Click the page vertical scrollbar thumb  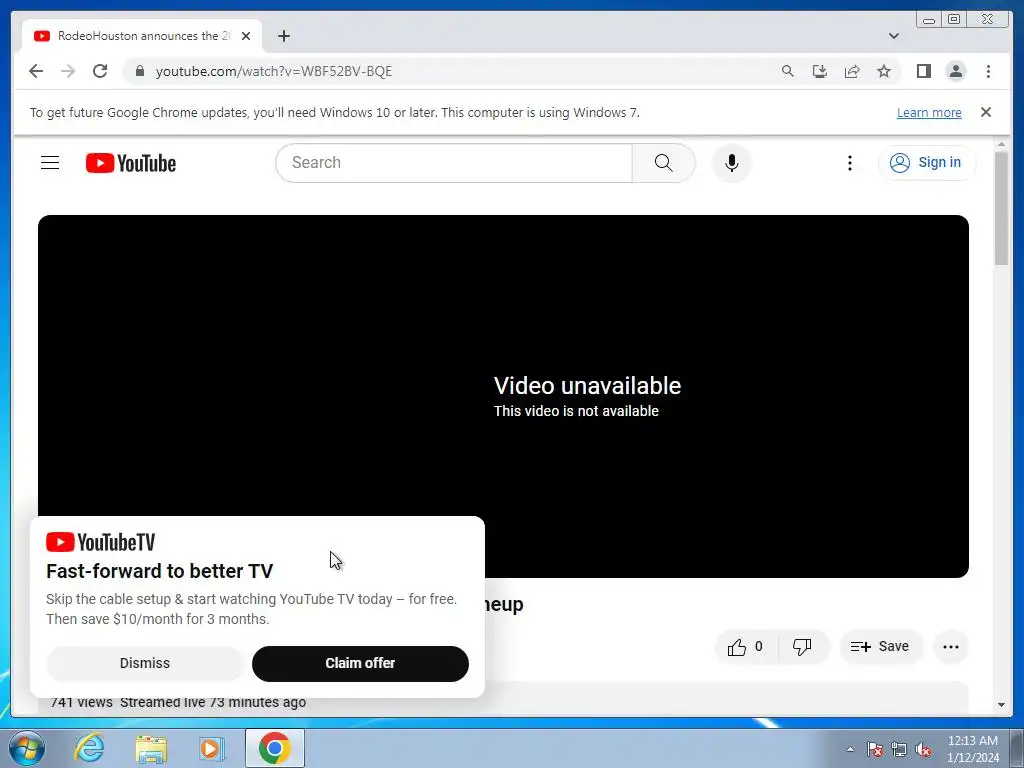[x=1001, y=208]
